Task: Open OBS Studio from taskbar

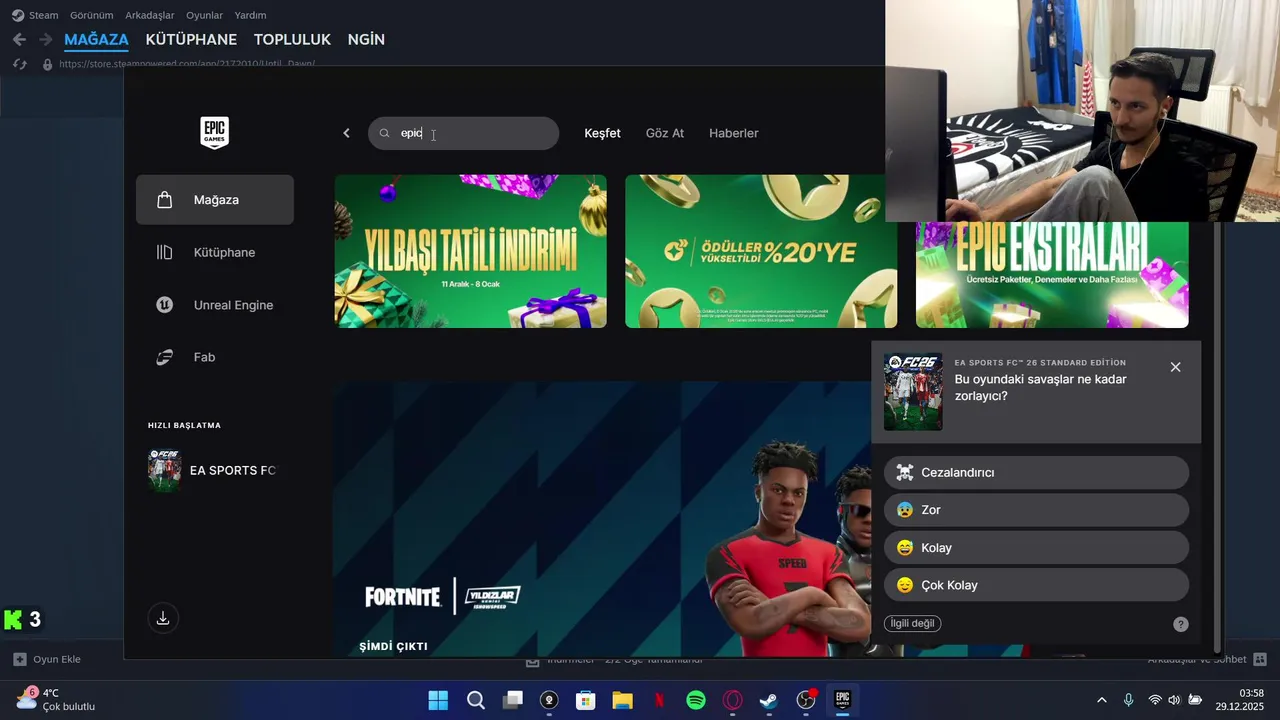Action: [x=806, y=700]
